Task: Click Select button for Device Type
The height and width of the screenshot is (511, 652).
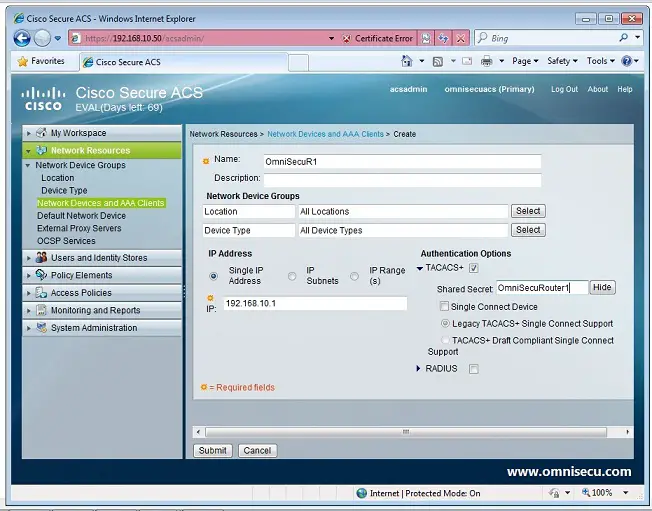Action: [528, 230]
